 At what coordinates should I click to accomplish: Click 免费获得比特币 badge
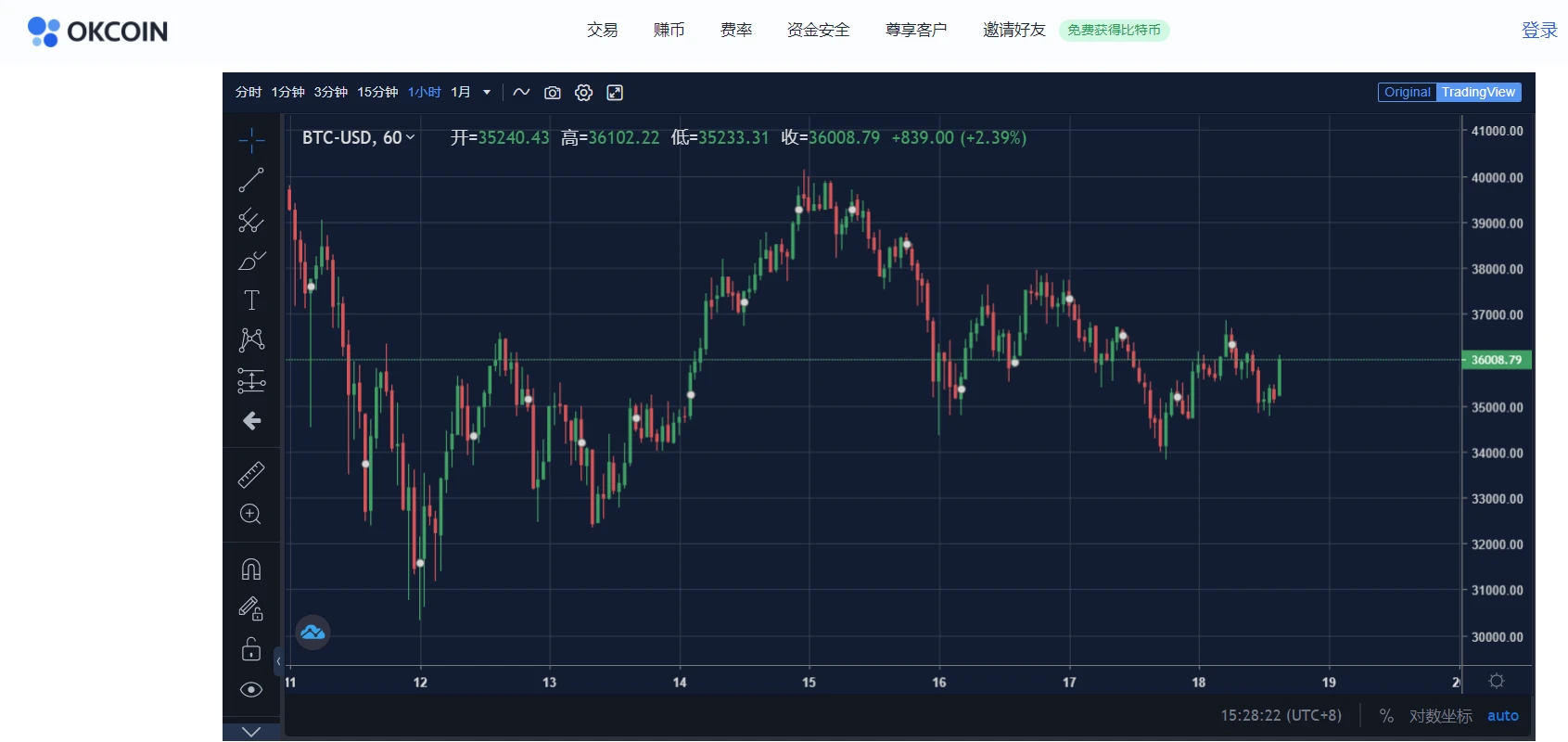pos(1114,30)
